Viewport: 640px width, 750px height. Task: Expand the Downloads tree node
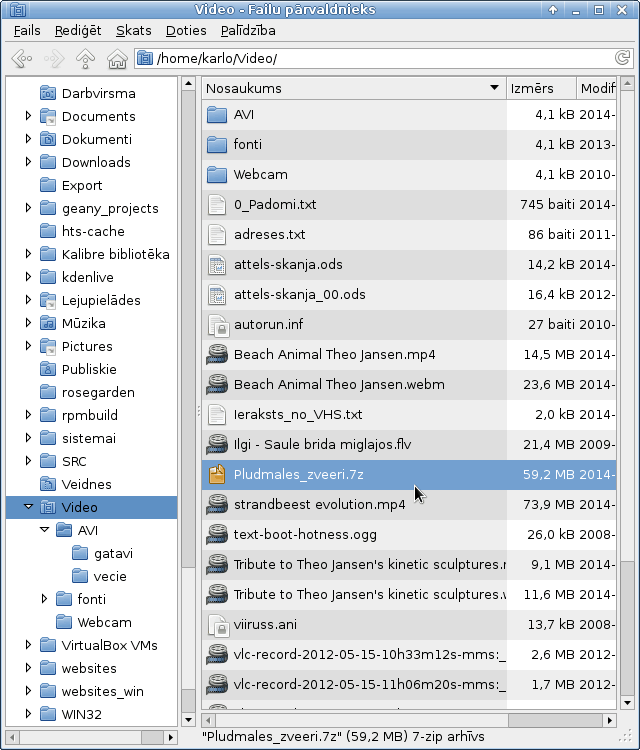click(28, 162)
